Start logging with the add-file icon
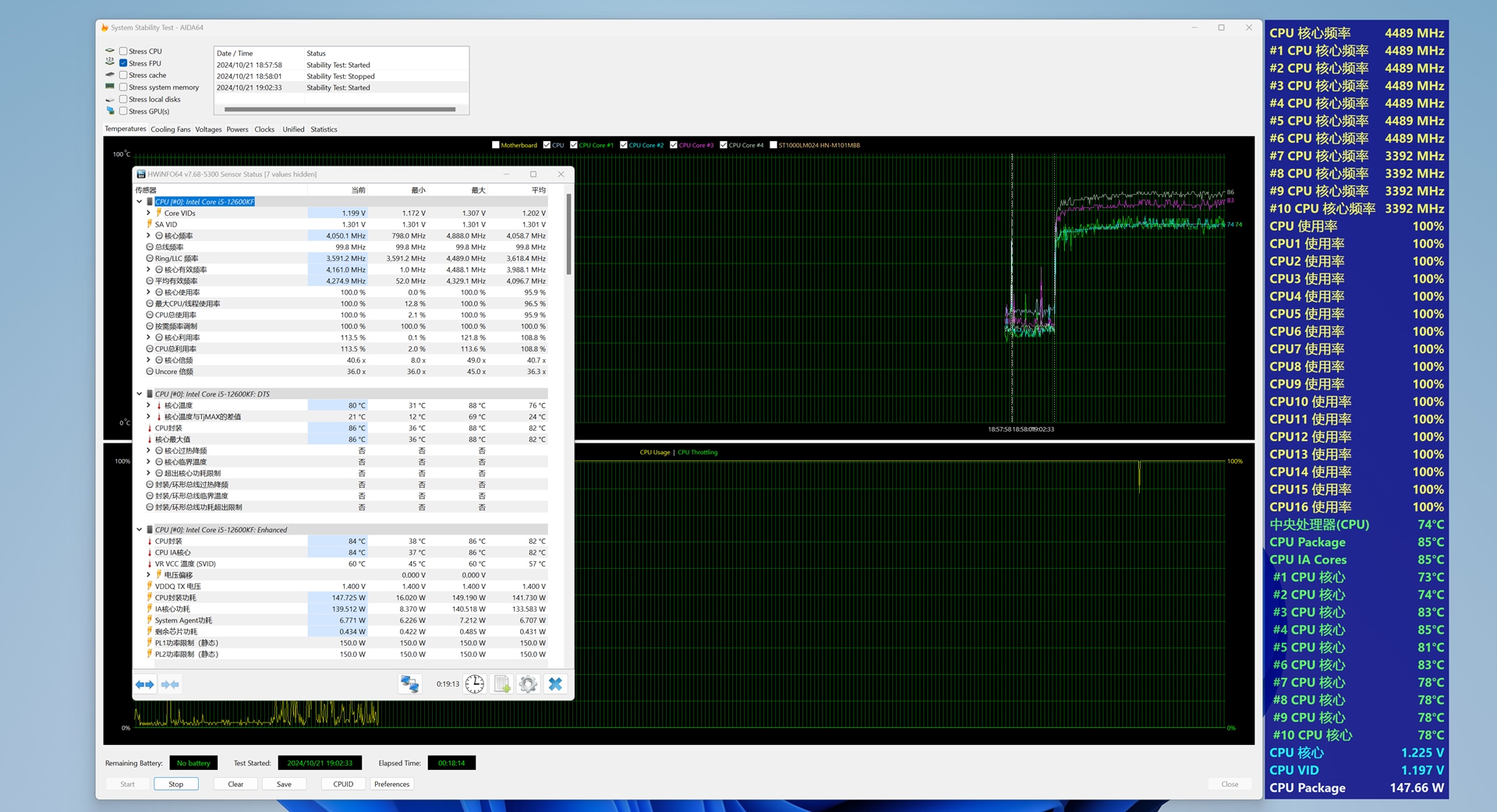Screen dimensions: 1497x812 coord(502,684)
